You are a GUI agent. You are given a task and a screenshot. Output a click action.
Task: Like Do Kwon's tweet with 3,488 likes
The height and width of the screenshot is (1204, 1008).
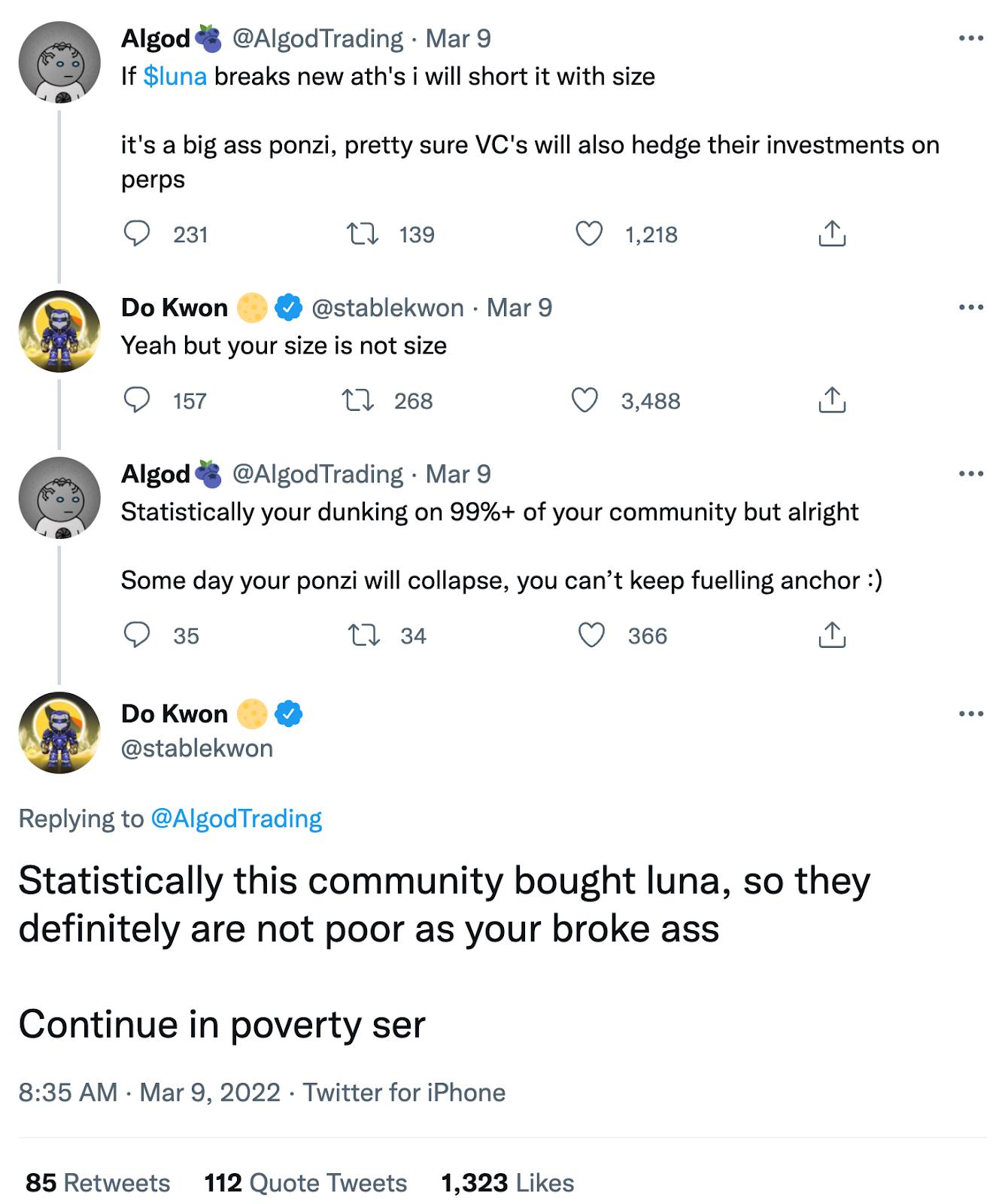(585, 400)
